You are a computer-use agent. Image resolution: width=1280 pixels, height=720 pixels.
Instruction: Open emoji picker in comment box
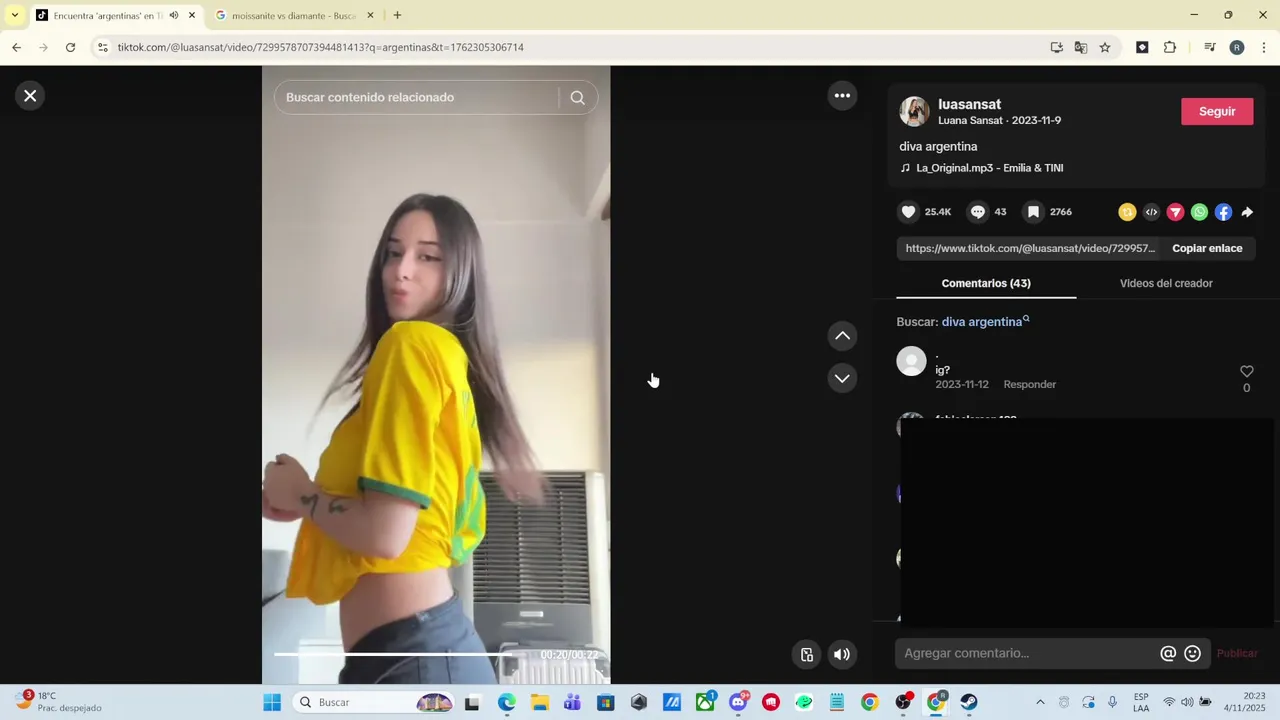tap(1192, 653)
